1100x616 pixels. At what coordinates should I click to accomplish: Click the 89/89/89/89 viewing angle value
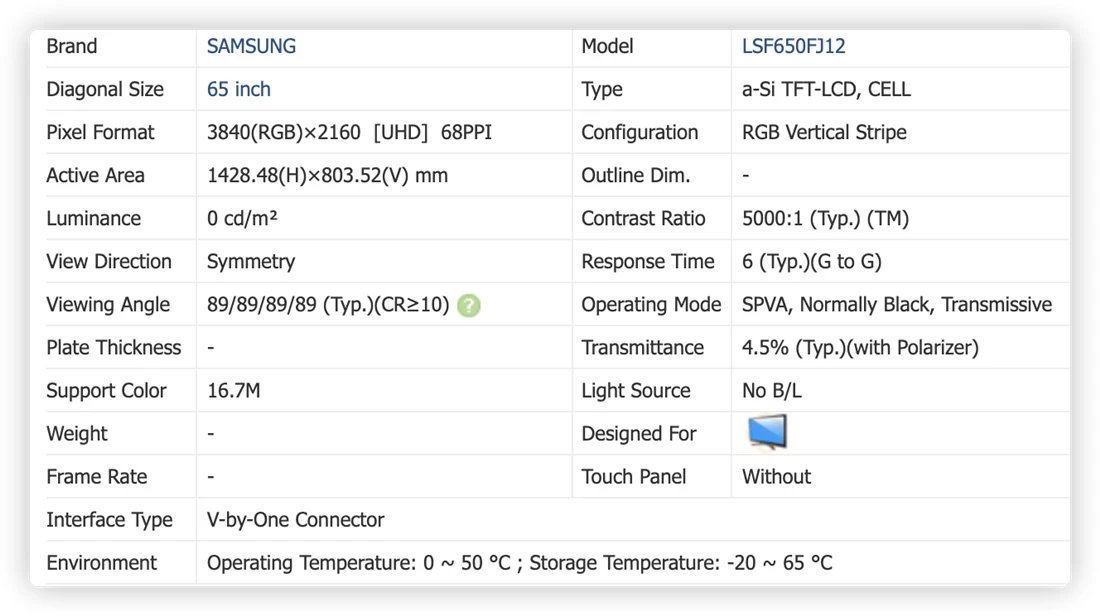pos(328,304)
